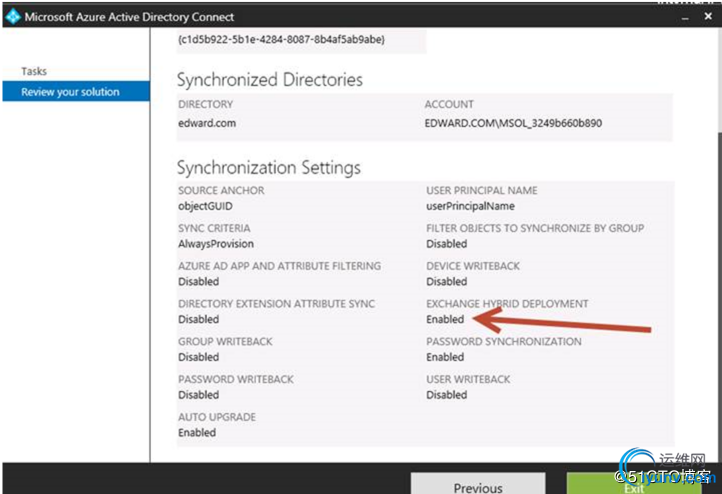Click the SOURCE ANCHOR label
Viewport: 722px width, 494px height.
(x=221, y=191)
